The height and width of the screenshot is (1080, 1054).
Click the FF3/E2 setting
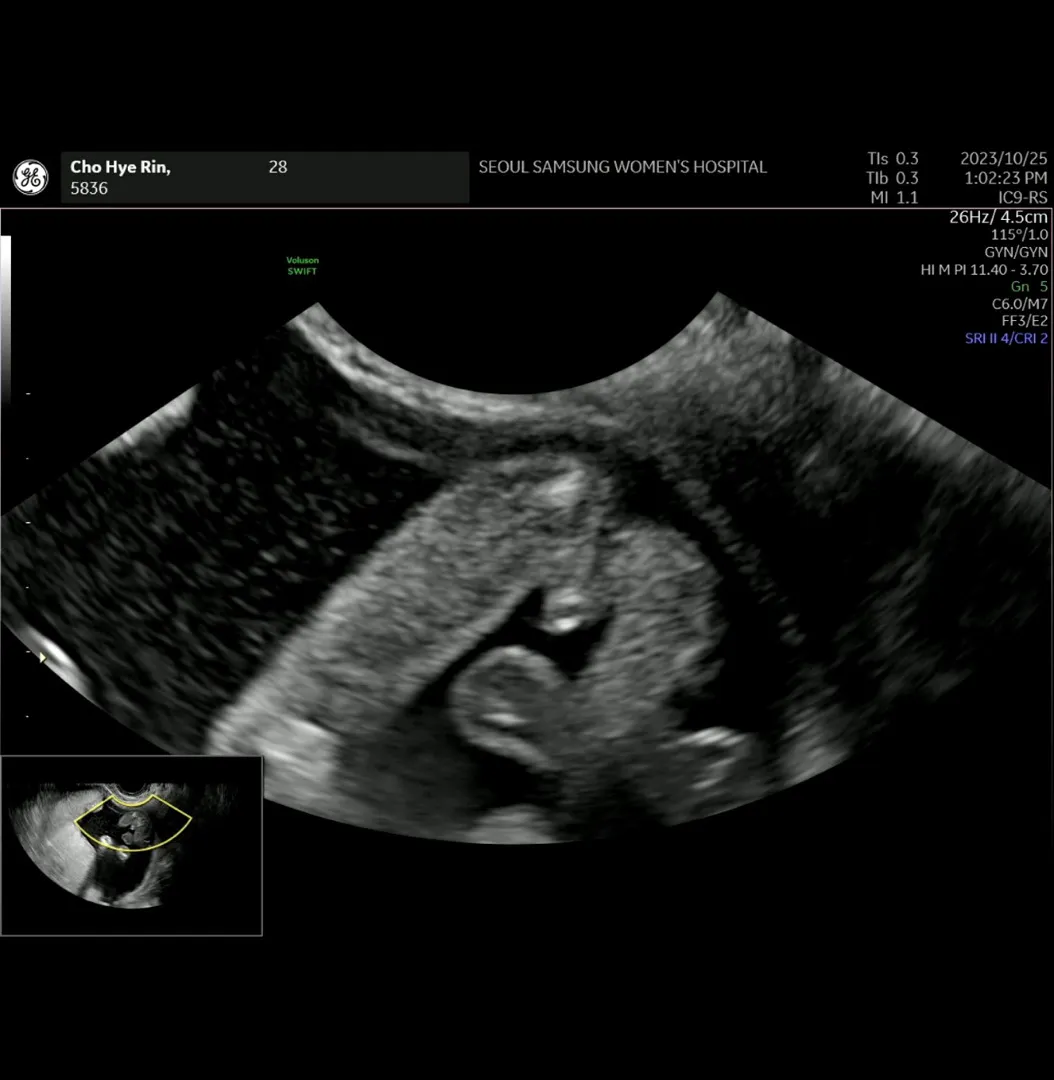[x=1024, y=321]
